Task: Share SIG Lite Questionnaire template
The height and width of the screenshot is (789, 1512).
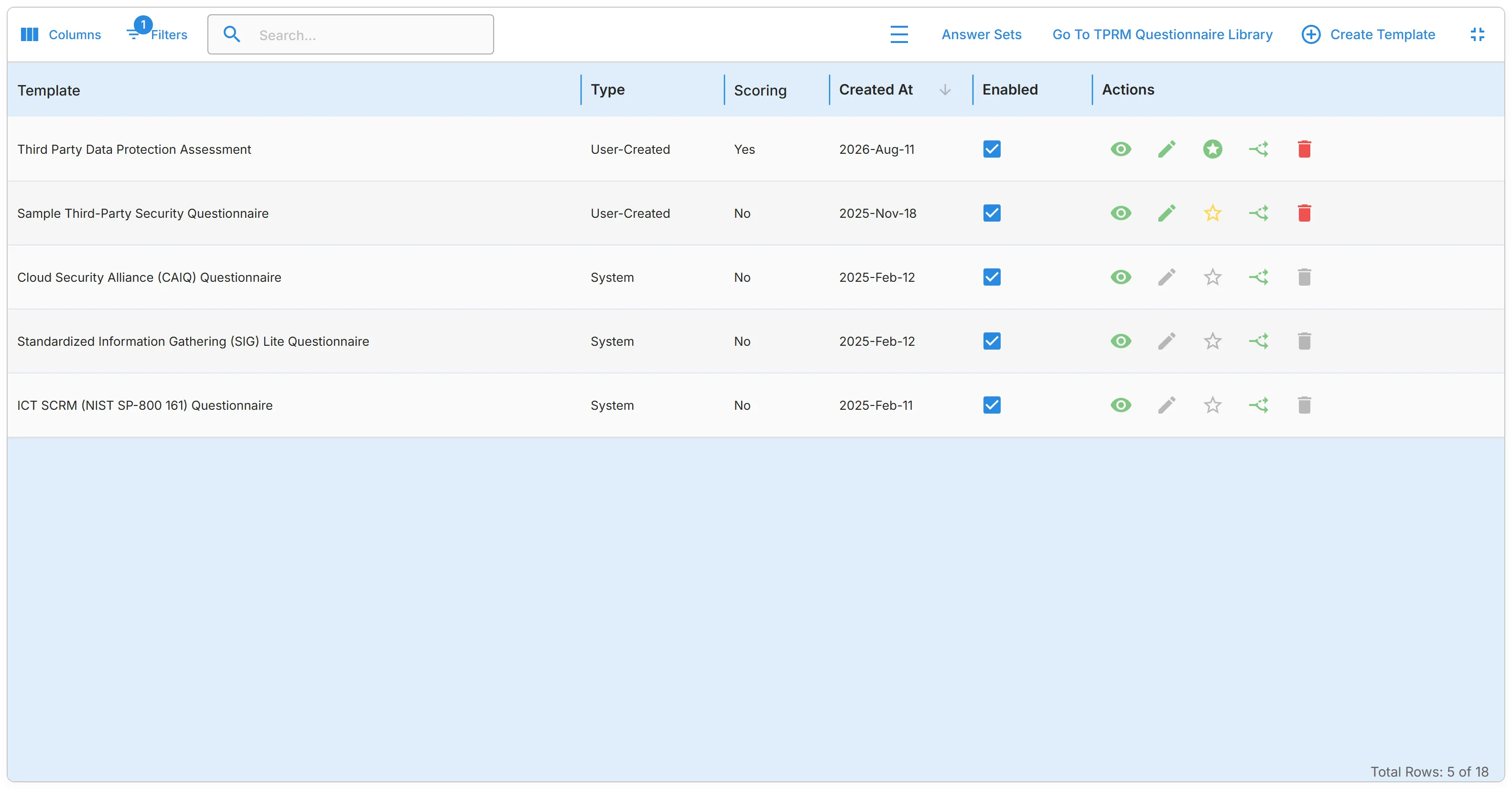Action: 1258,341
